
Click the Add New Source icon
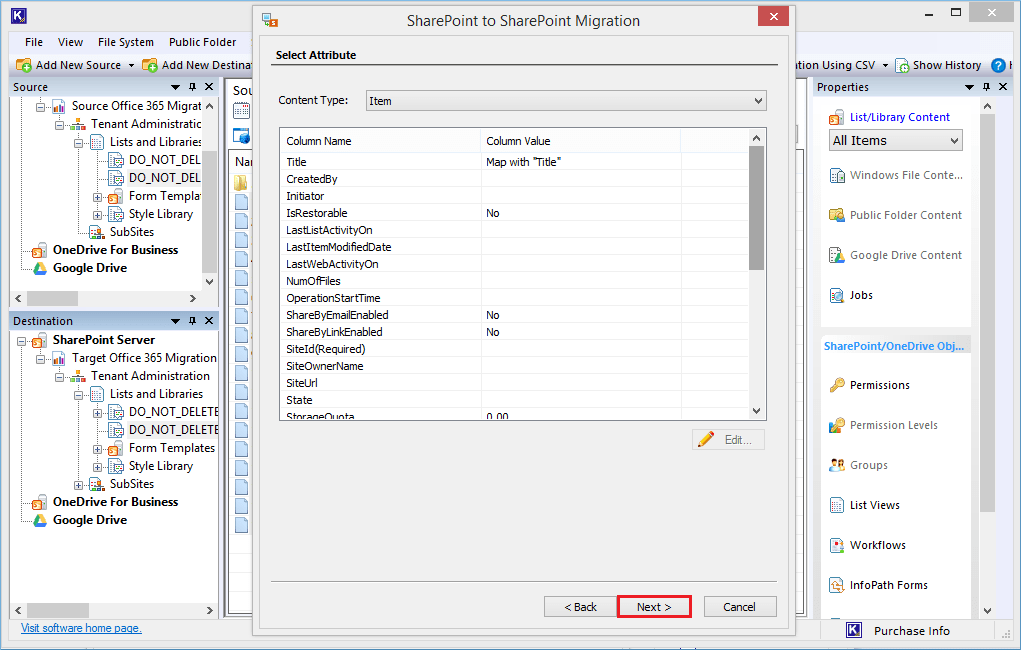click(x=23, y=65)
